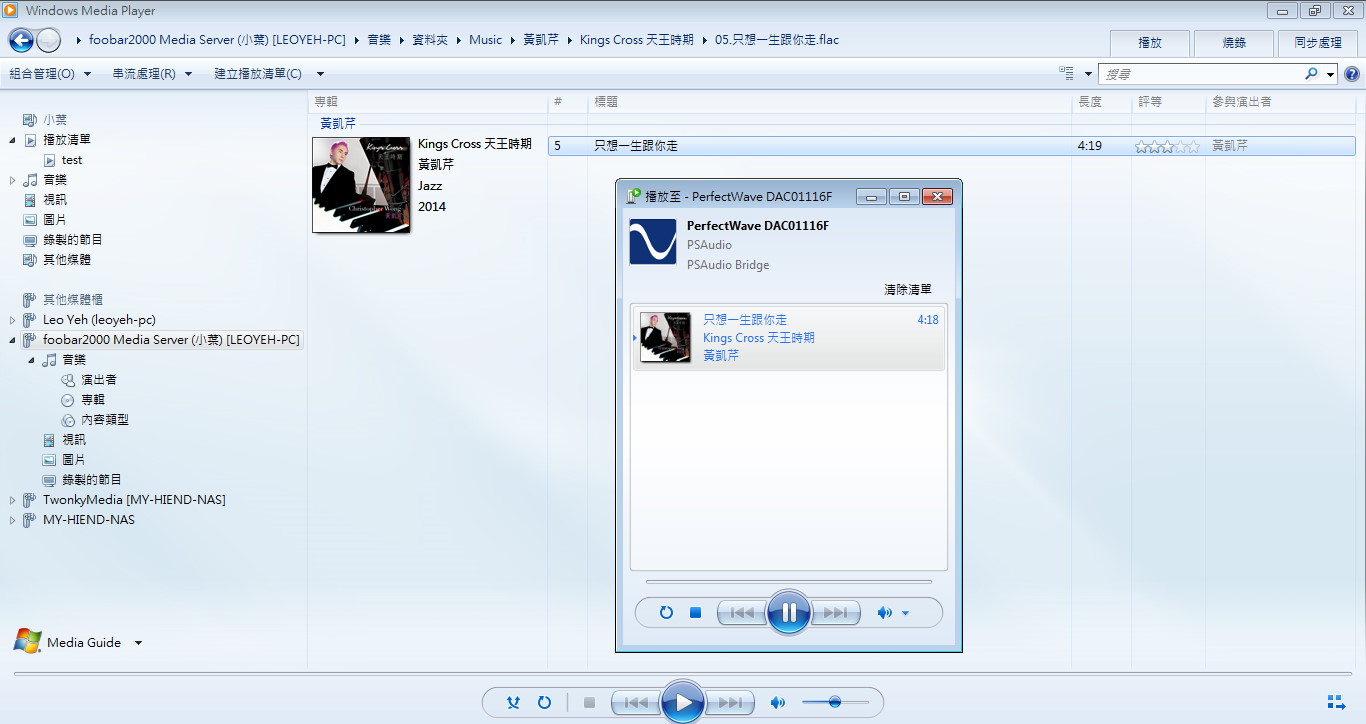Select 其他媒體 in navigation pane
The image size is (1366, 724).
click(66, 260)
